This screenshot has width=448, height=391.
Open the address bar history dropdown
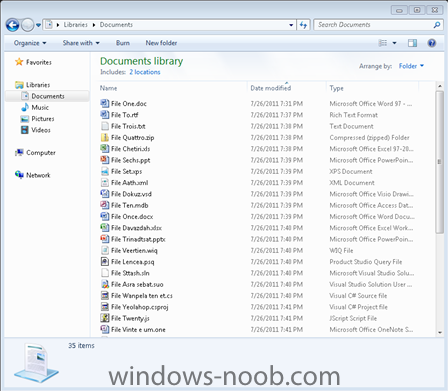pyautogui.click(x=291, y=25)
